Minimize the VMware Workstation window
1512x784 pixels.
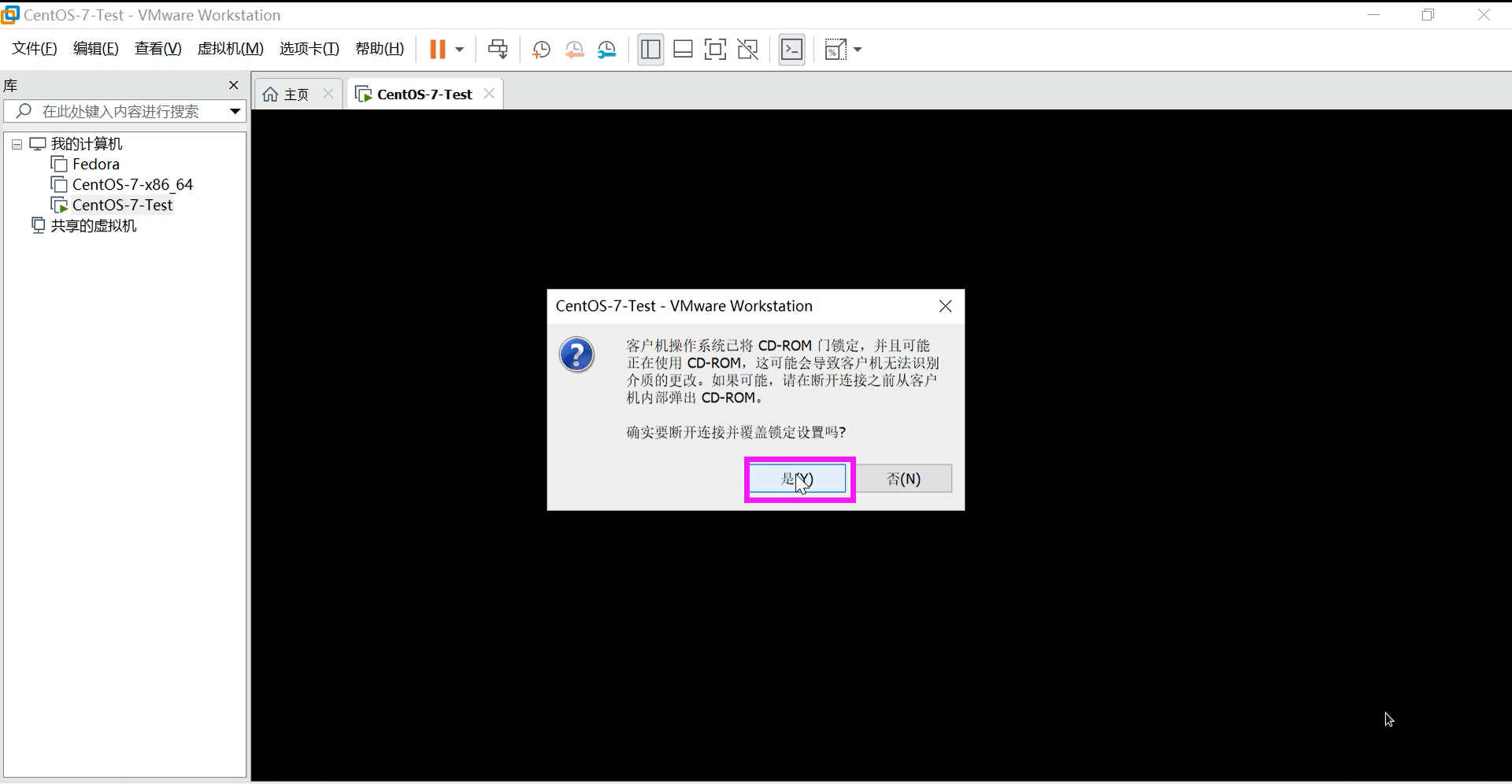coord(1374,14)
